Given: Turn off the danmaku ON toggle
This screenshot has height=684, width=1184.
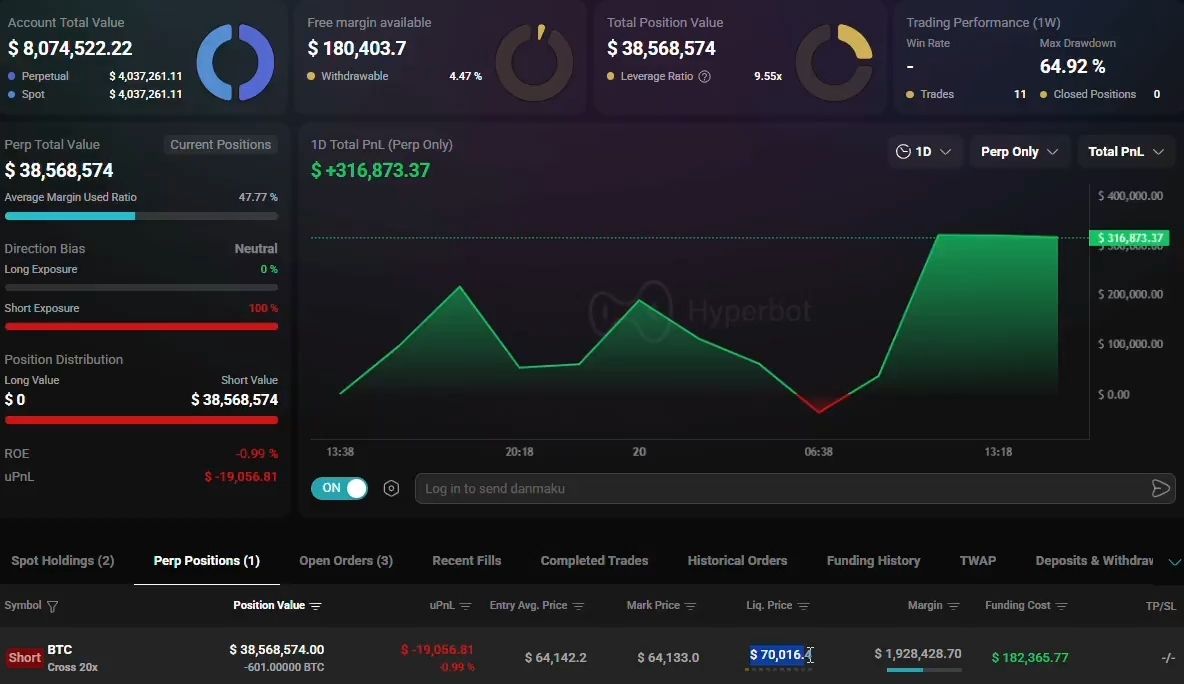Looking at the screenshot, I should click(x=339, y=488).
